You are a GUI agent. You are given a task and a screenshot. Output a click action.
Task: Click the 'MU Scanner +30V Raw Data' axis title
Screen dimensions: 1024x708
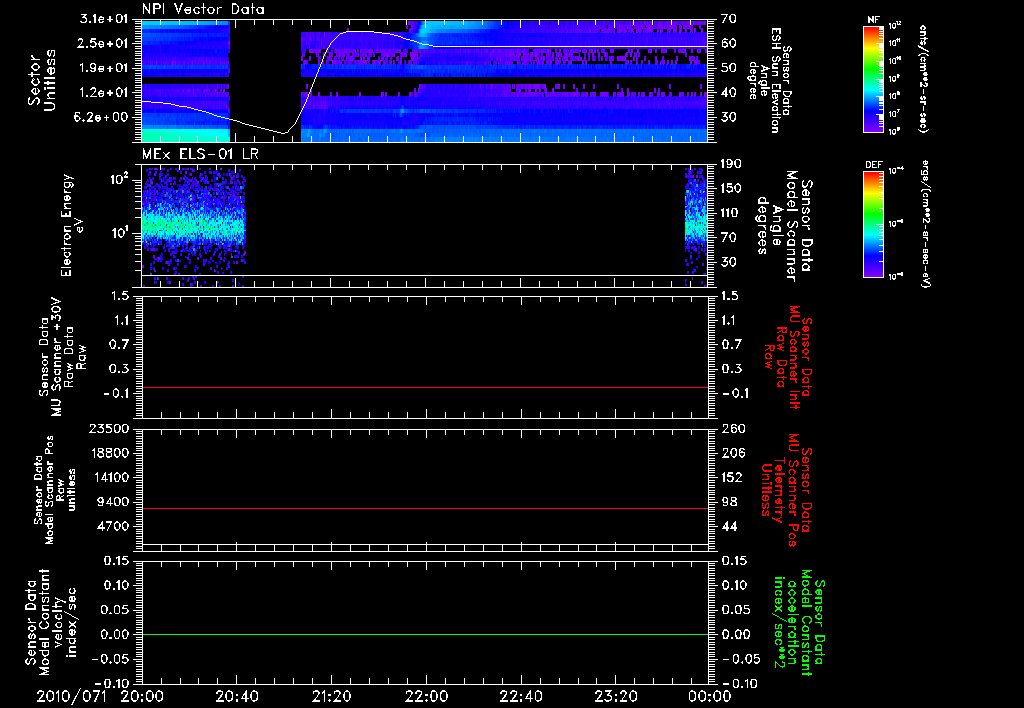point(62,357)
